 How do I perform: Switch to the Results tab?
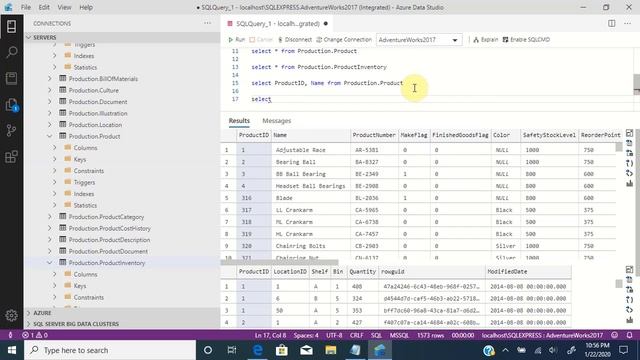(x=239, y=121)
